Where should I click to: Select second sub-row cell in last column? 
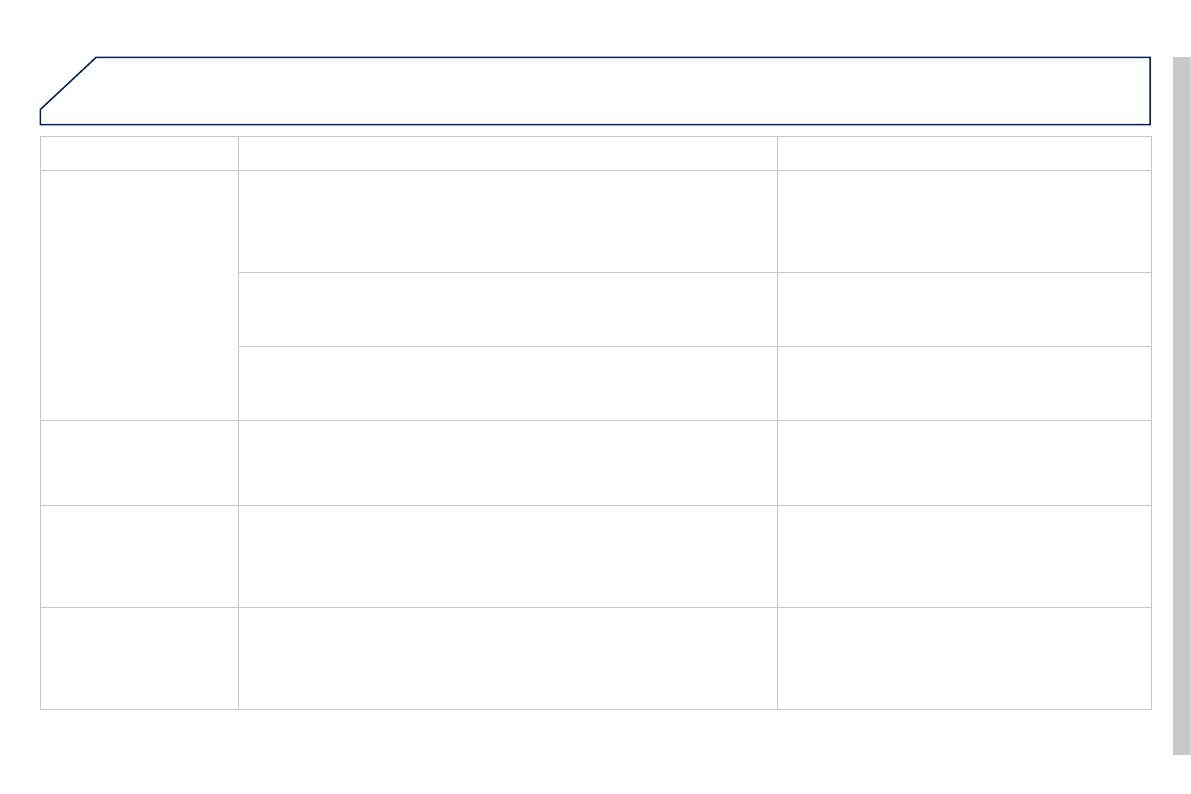tap(964, 309)
